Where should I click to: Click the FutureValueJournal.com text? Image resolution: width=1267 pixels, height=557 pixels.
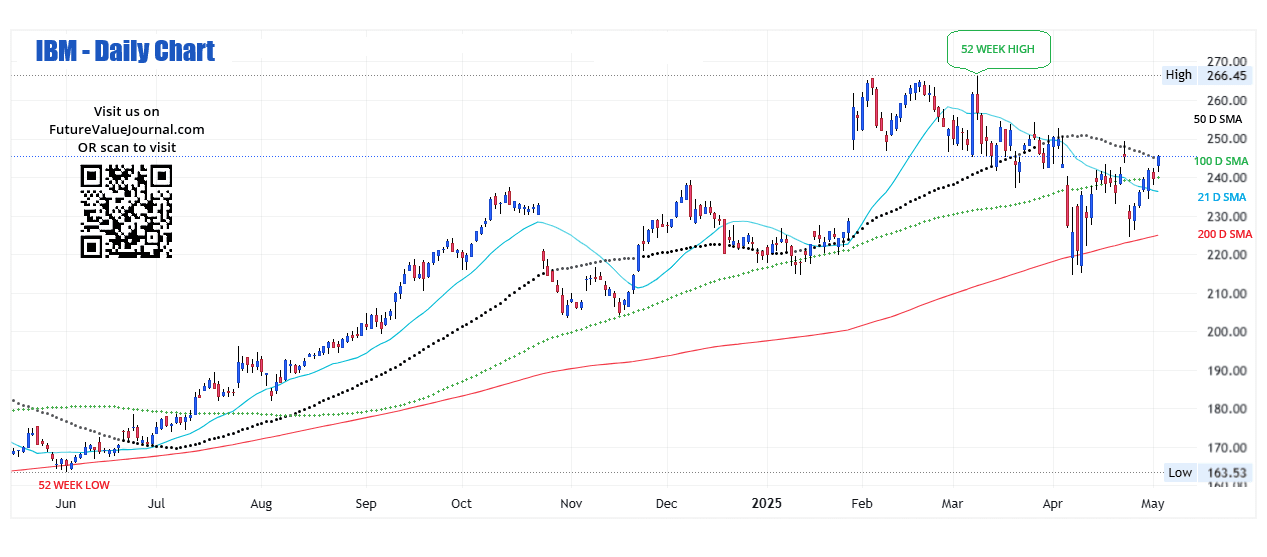(127, 129)
